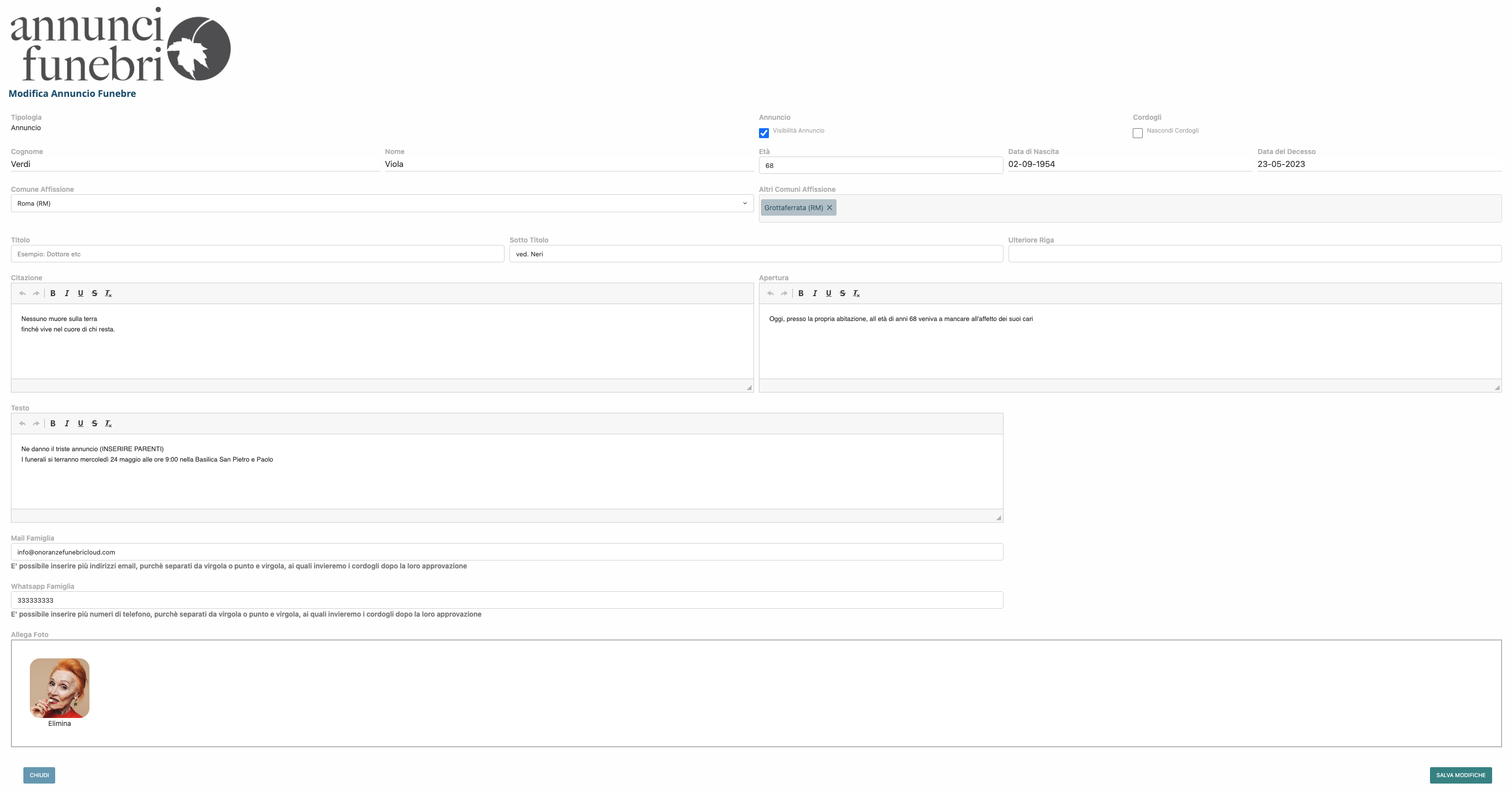Remove Grottaferrata (RM) tag with X
1512x794 pixels.
830,208
